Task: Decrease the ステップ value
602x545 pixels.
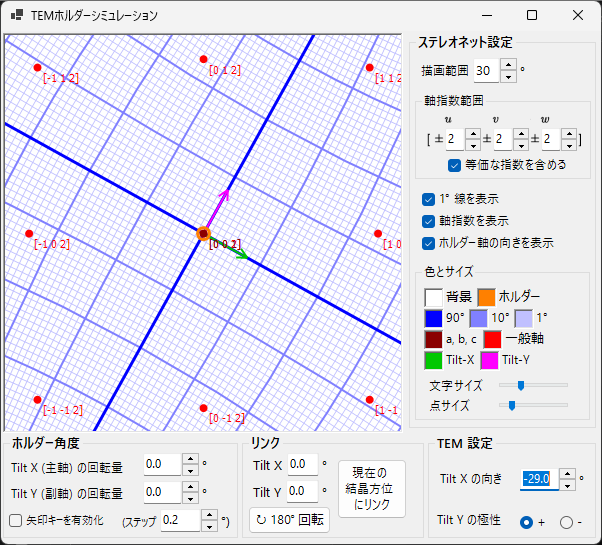Action: [x=209, y=527]
